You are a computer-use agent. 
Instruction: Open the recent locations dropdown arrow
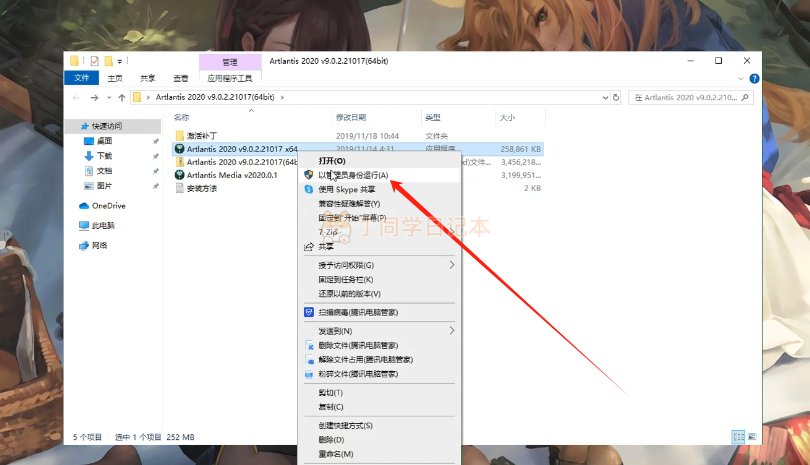(109, 97)
